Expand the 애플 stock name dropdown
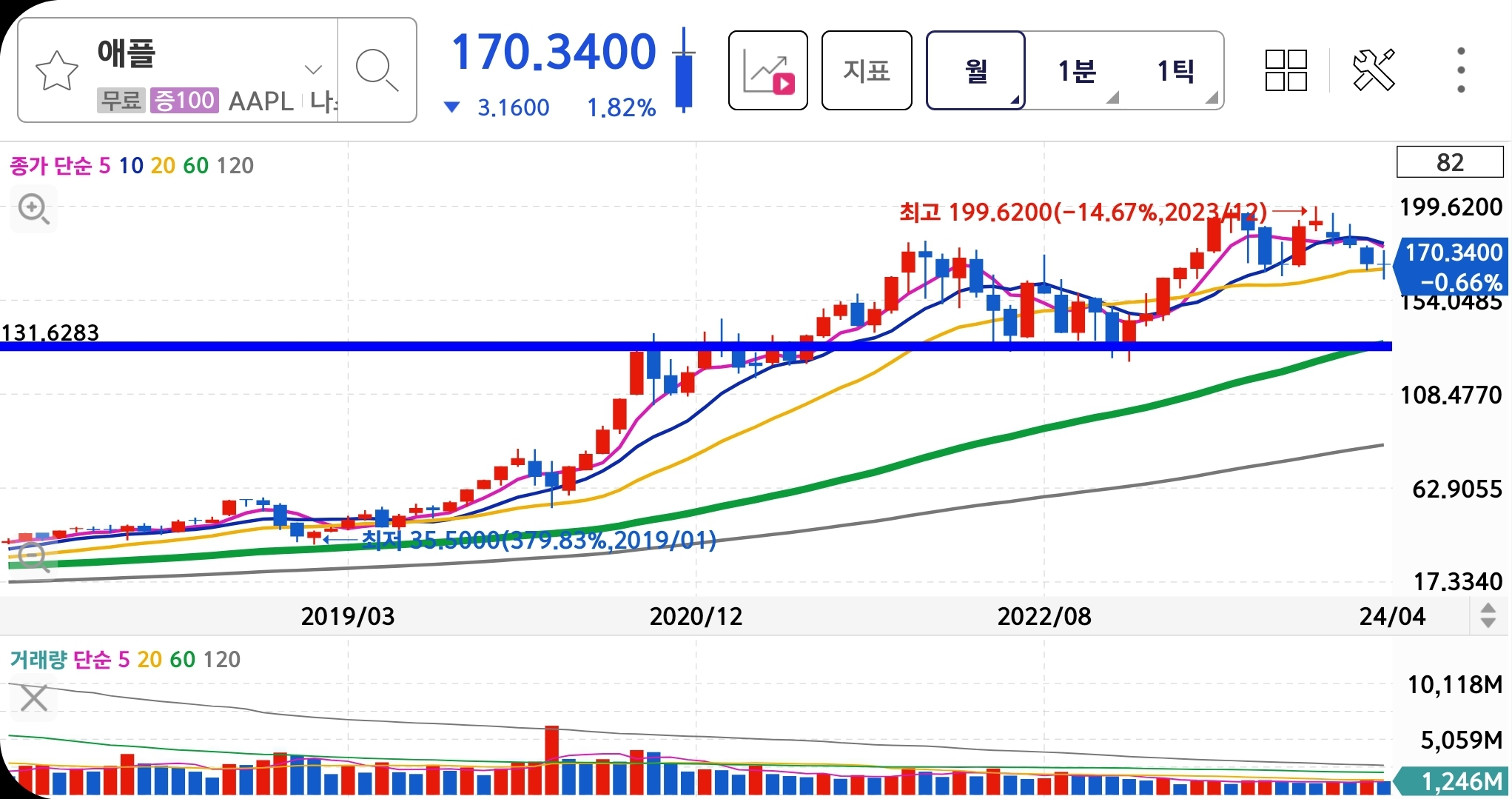The height and width of the screenshot is (799, 1512). pyautogui.click(x=313, y=70)
